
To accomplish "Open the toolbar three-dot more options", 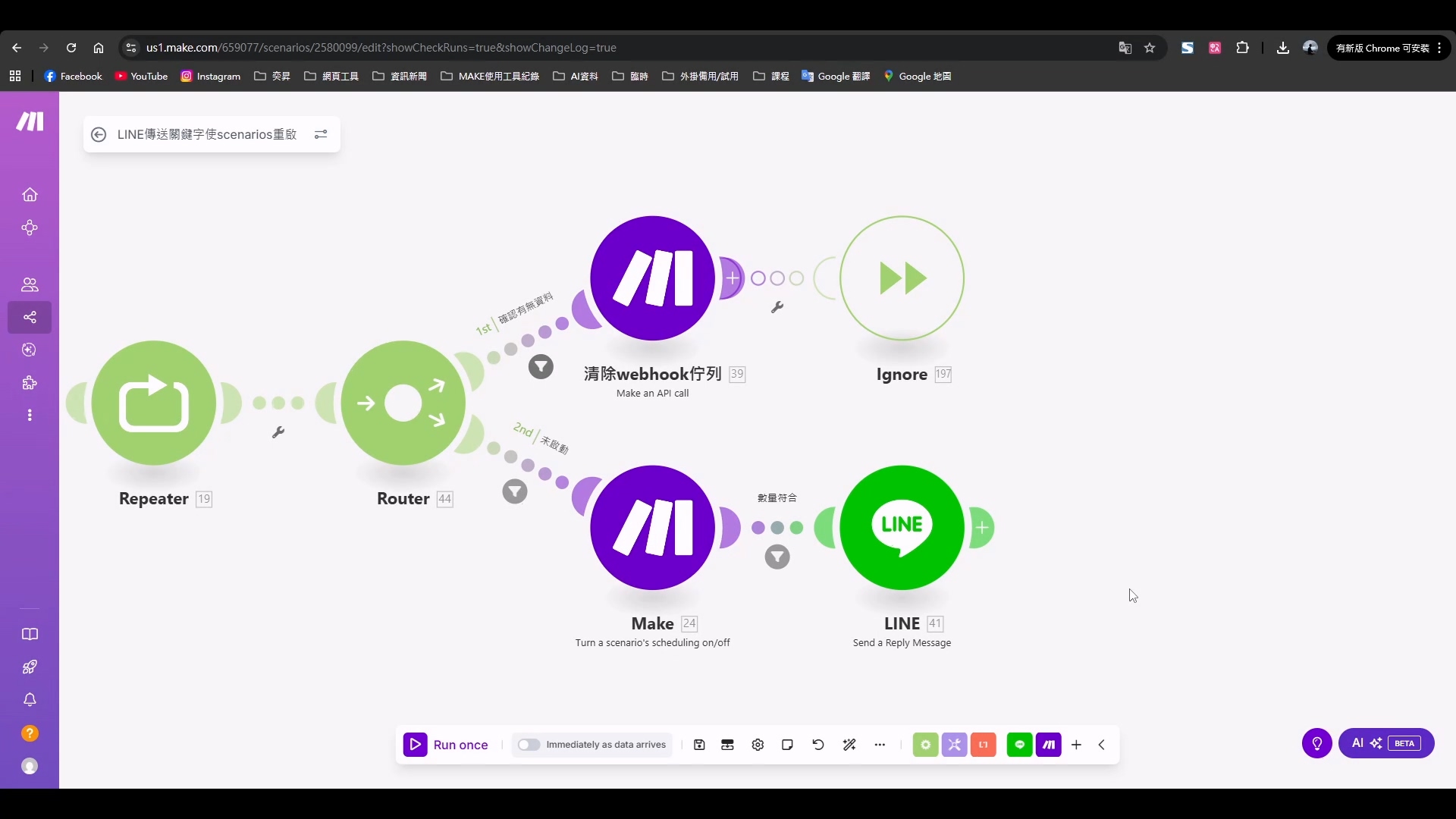I will (x=880, y=745).
